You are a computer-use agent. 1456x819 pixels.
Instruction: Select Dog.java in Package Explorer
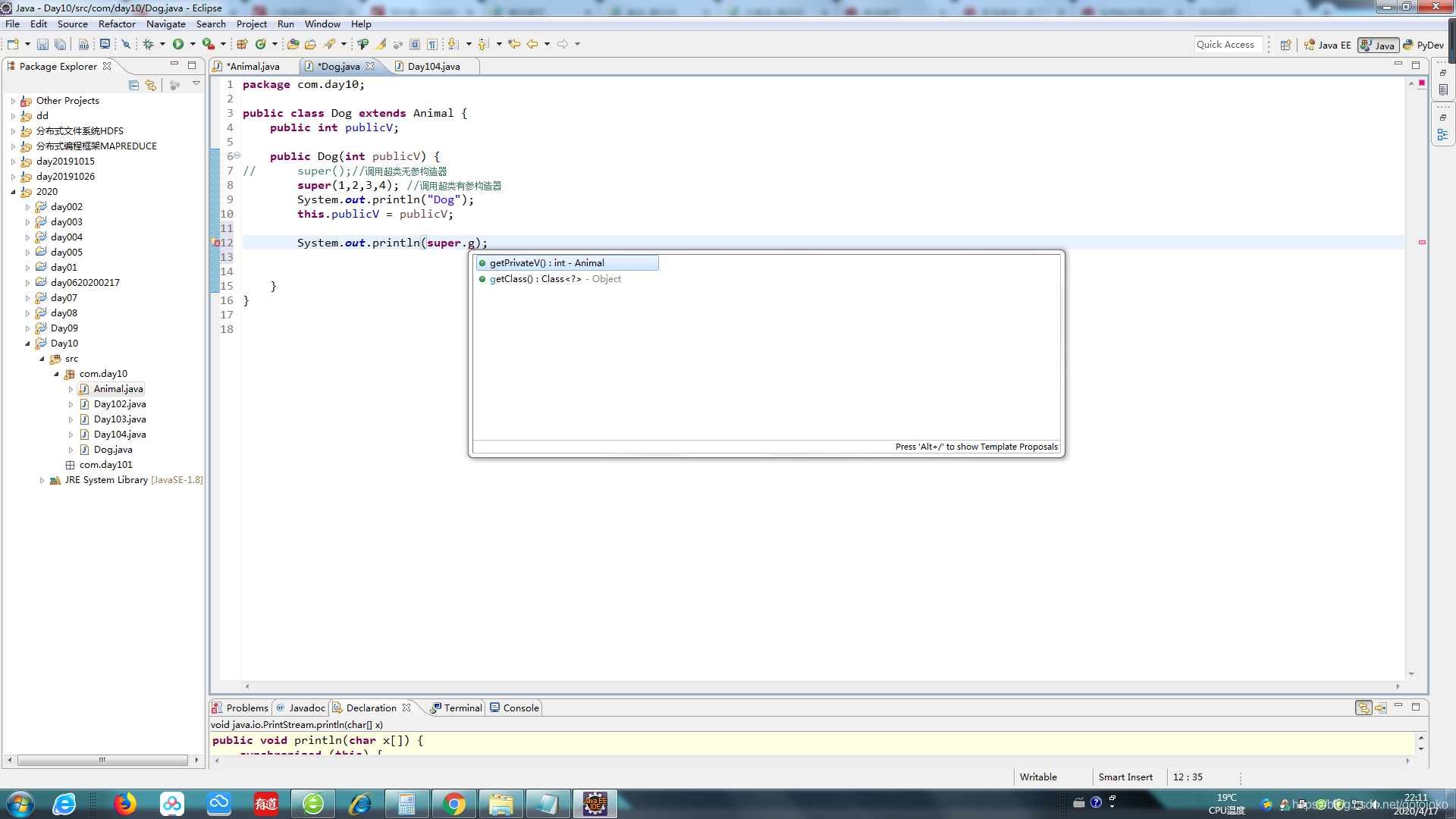pyautogui.click(x=113, y=450)
